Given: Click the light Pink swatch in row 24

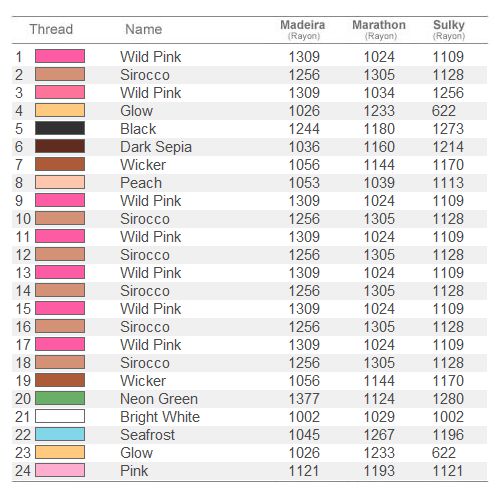Looking at the screenshot, I should click(x=60, y=470).
